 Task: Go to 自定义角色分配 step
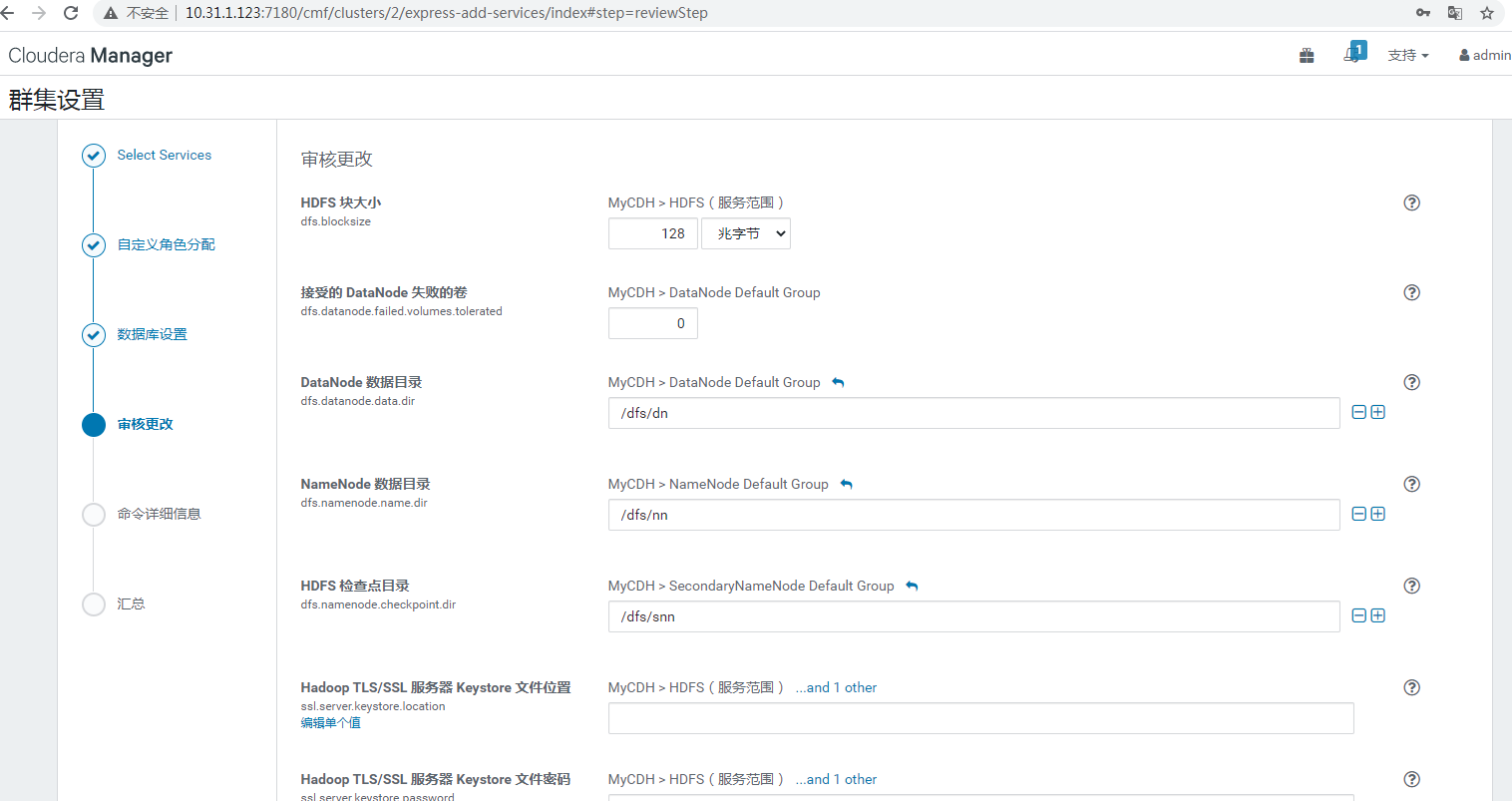[166, 244]
